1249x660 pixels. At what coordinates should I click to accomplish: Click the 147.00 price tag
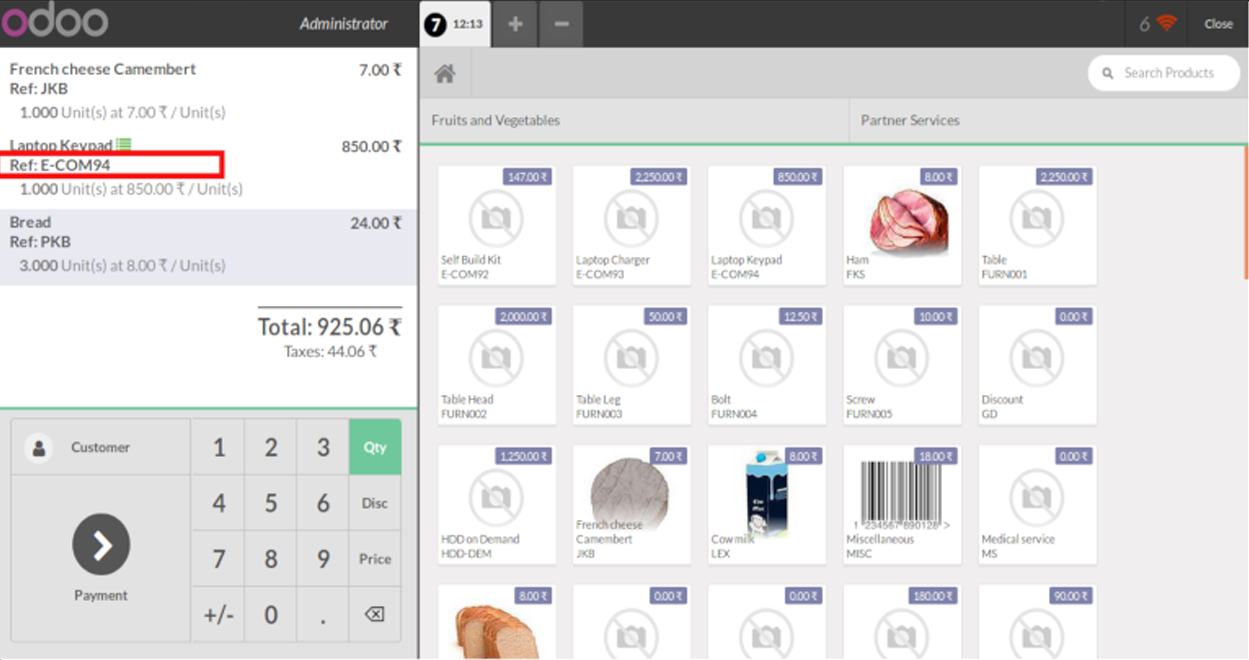(x=529, y=177)
